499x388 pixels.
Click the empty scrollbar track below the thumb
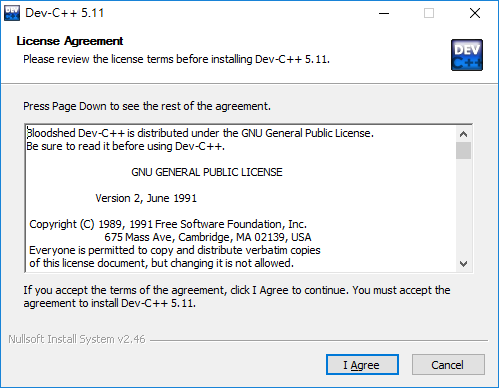[463, 207]
